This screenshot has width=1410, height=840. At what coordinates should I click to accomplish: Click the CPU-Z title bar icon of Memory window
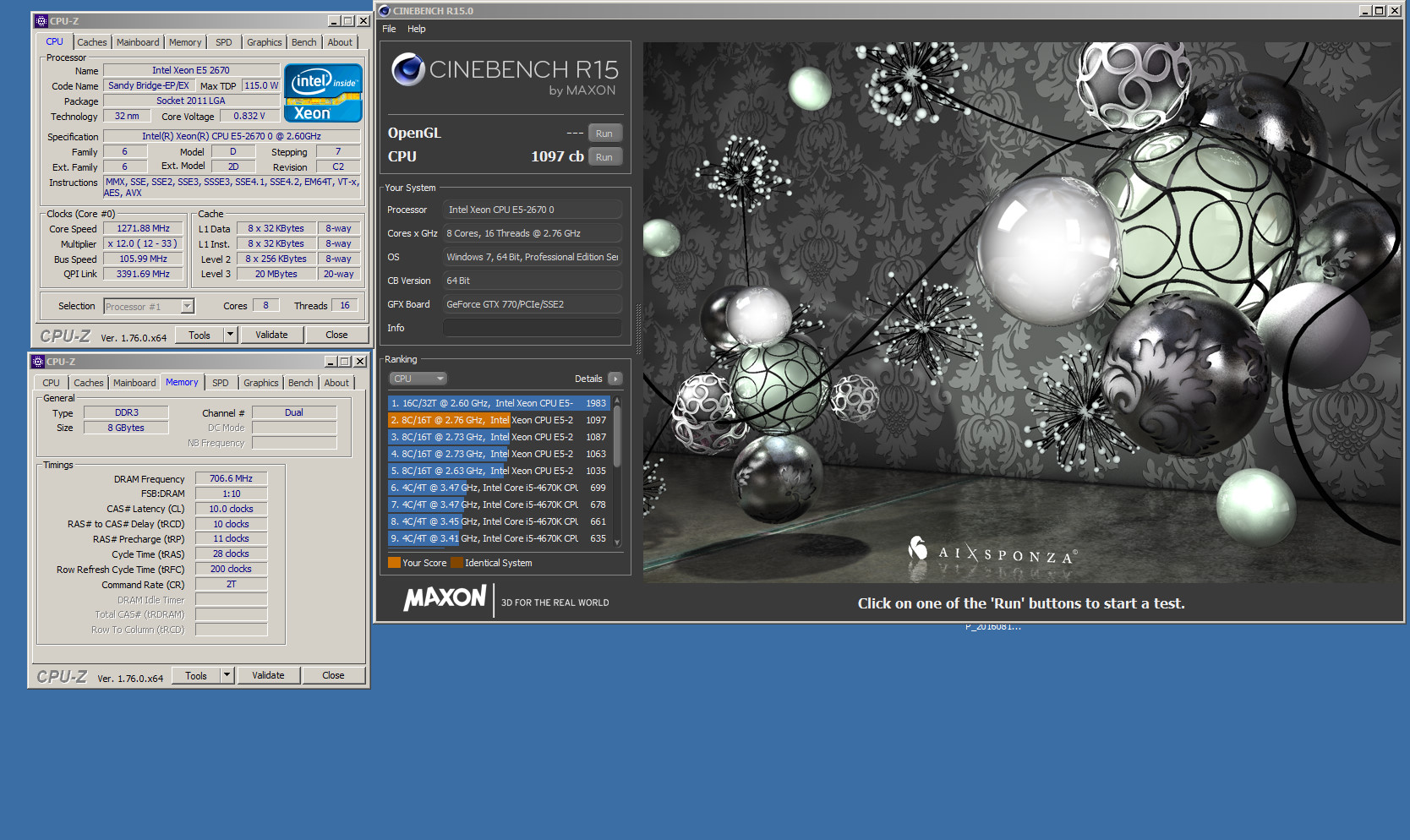pyautogui.click(x=37, y=362)
